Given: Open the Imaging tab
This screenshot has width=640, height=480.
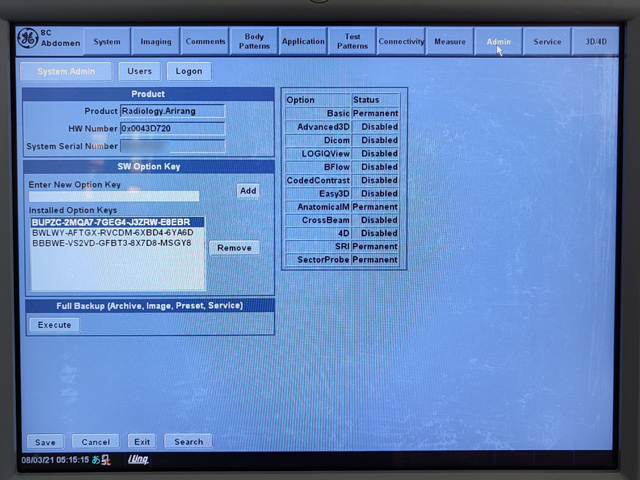Looking at the screenshot, I should [156, 41].
